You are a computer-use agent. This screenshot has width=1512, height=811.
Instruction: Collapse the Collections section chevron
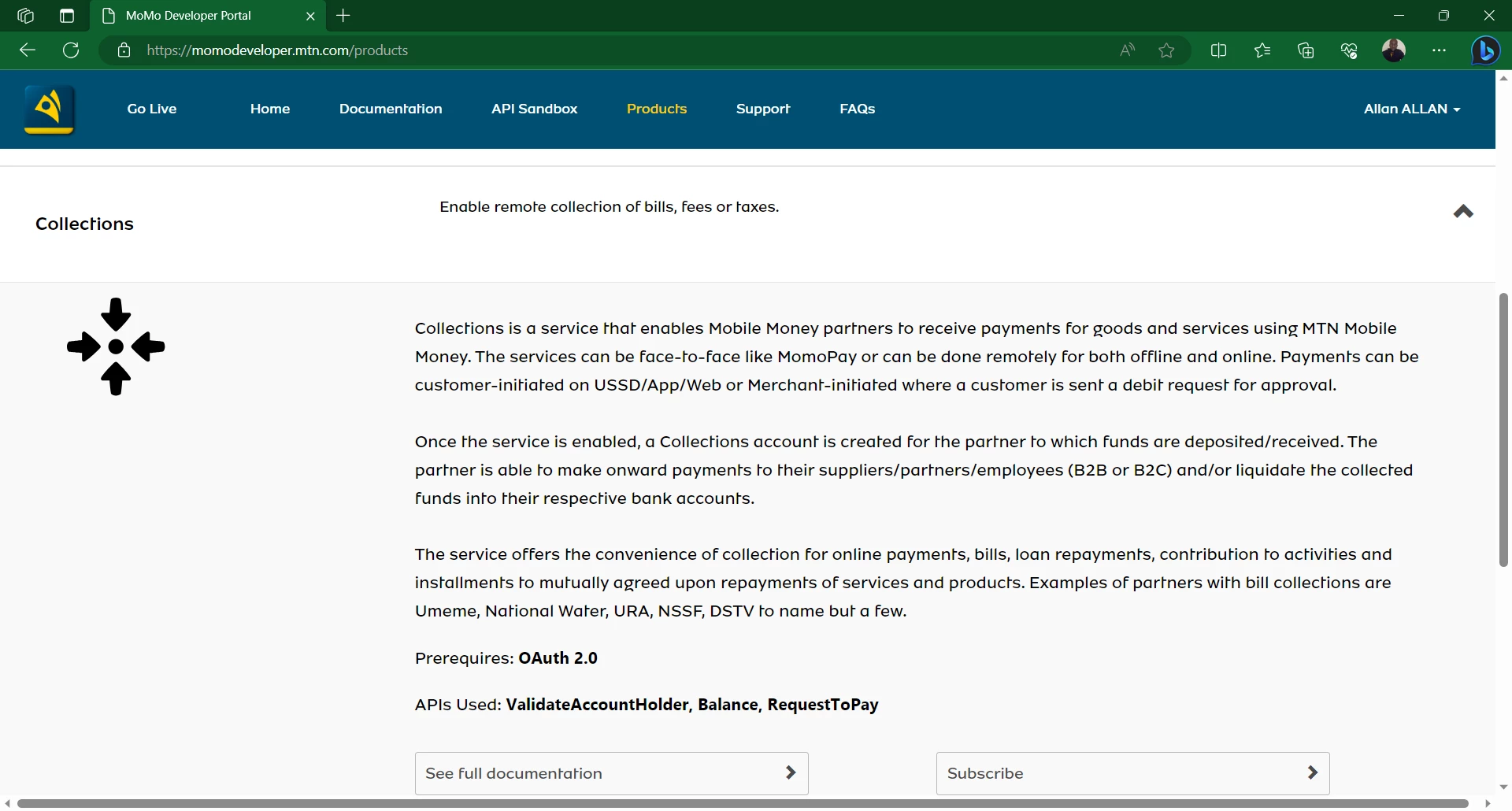click(x=1463, y=211)
